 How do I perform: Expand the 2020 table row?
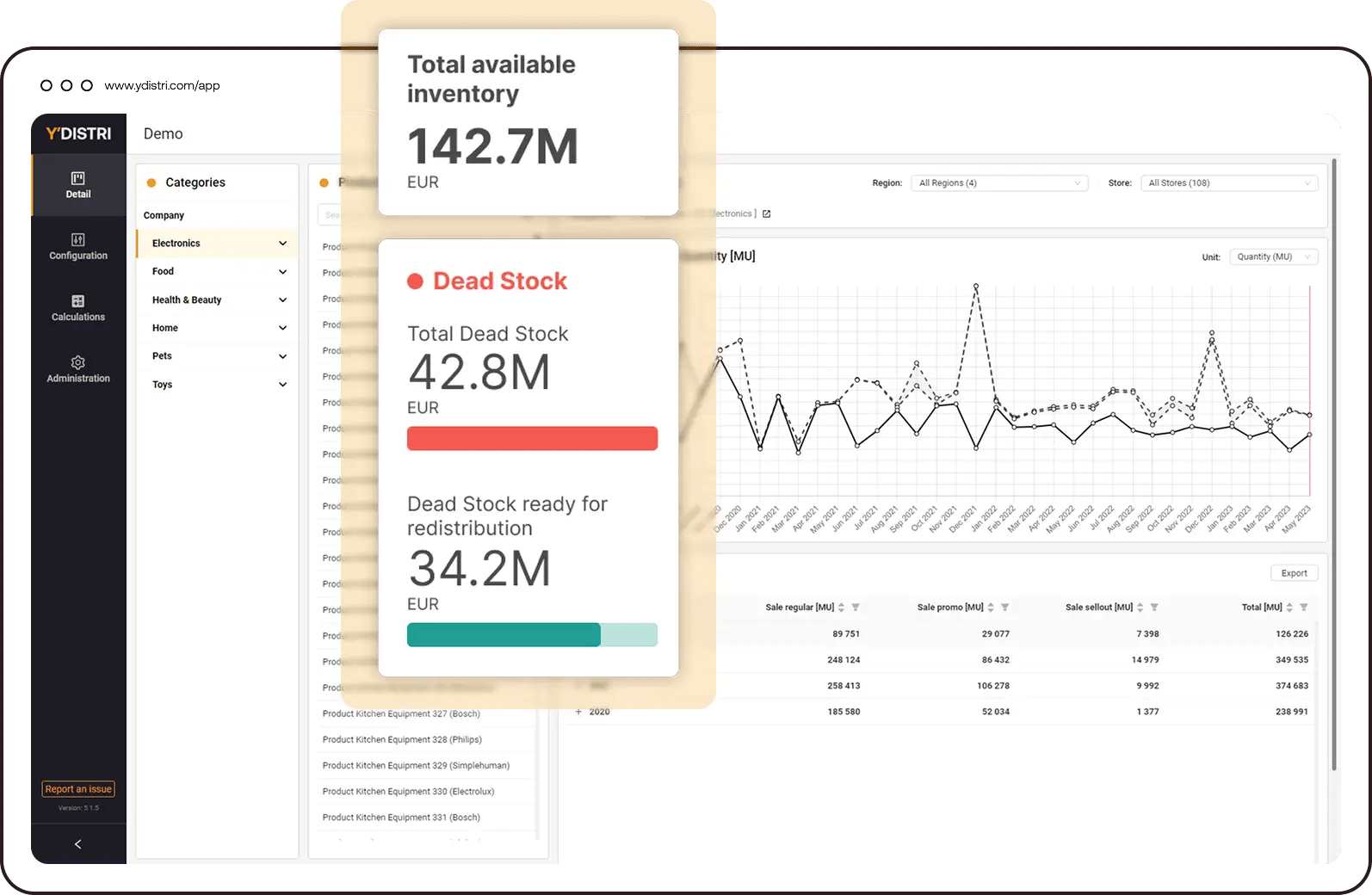(x=578, y=712)
